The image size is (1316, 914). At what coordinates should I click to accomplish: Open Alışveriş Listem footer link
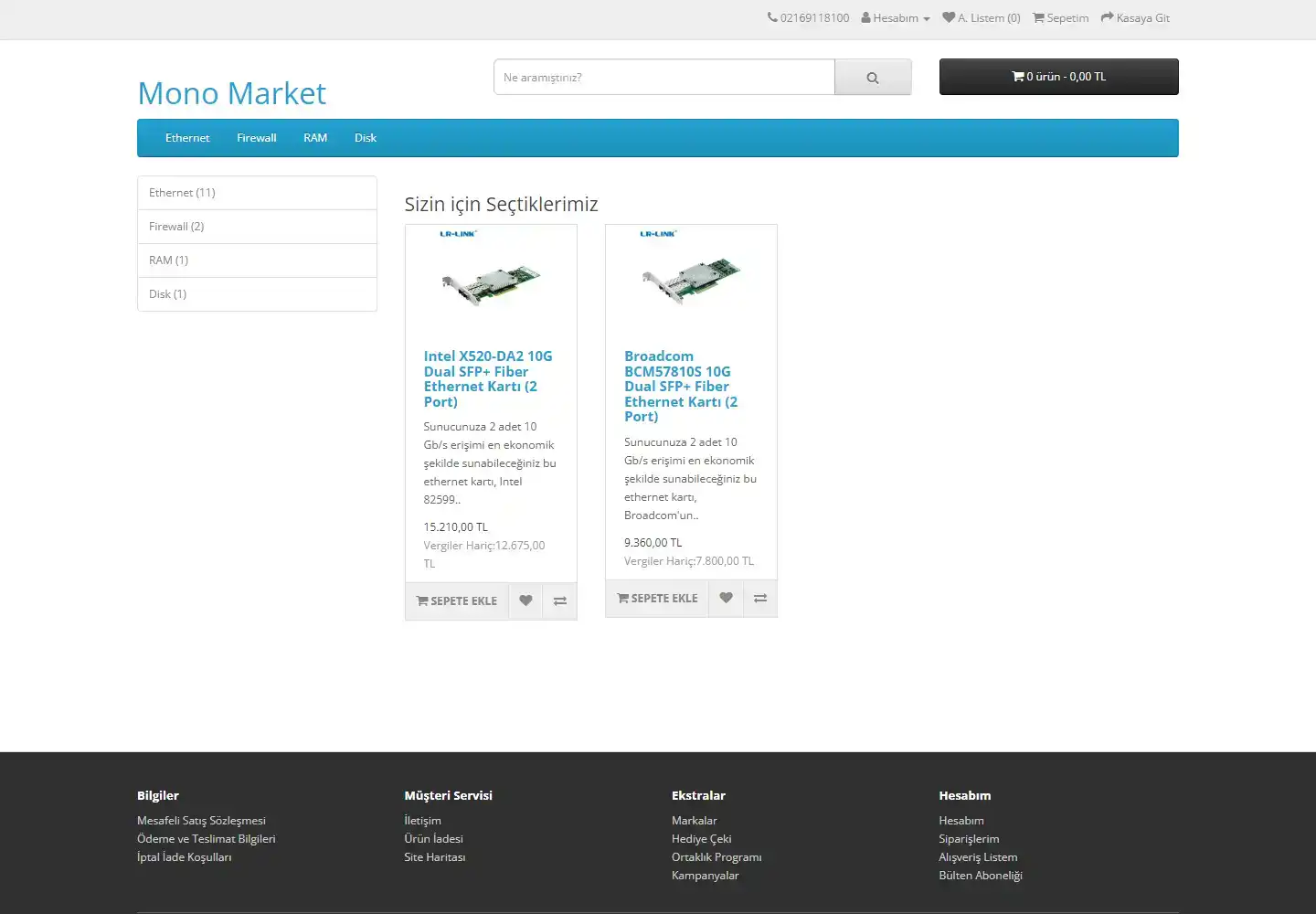[978, 857]
